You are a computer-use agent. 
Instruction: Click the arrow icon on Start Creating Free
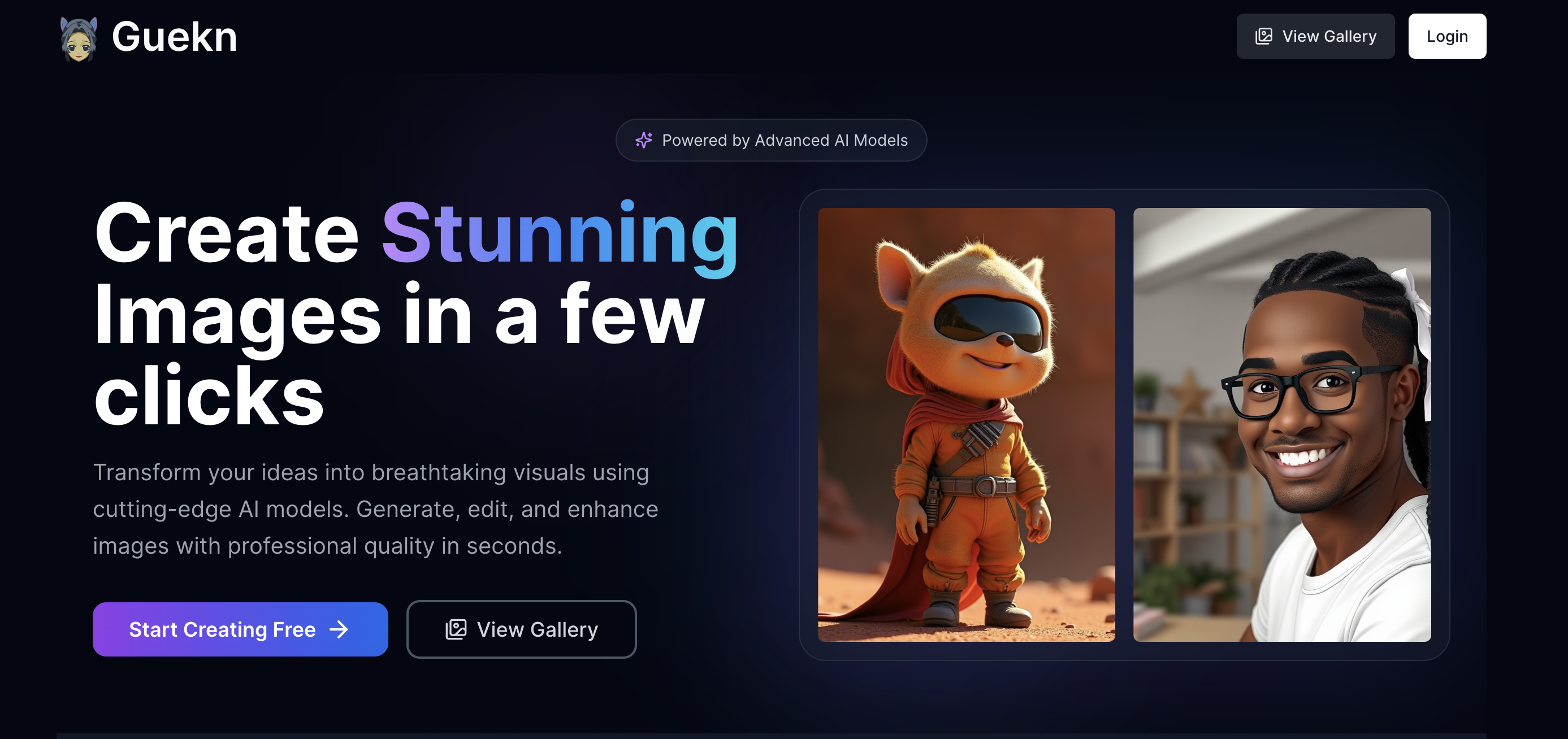(339, 629)
